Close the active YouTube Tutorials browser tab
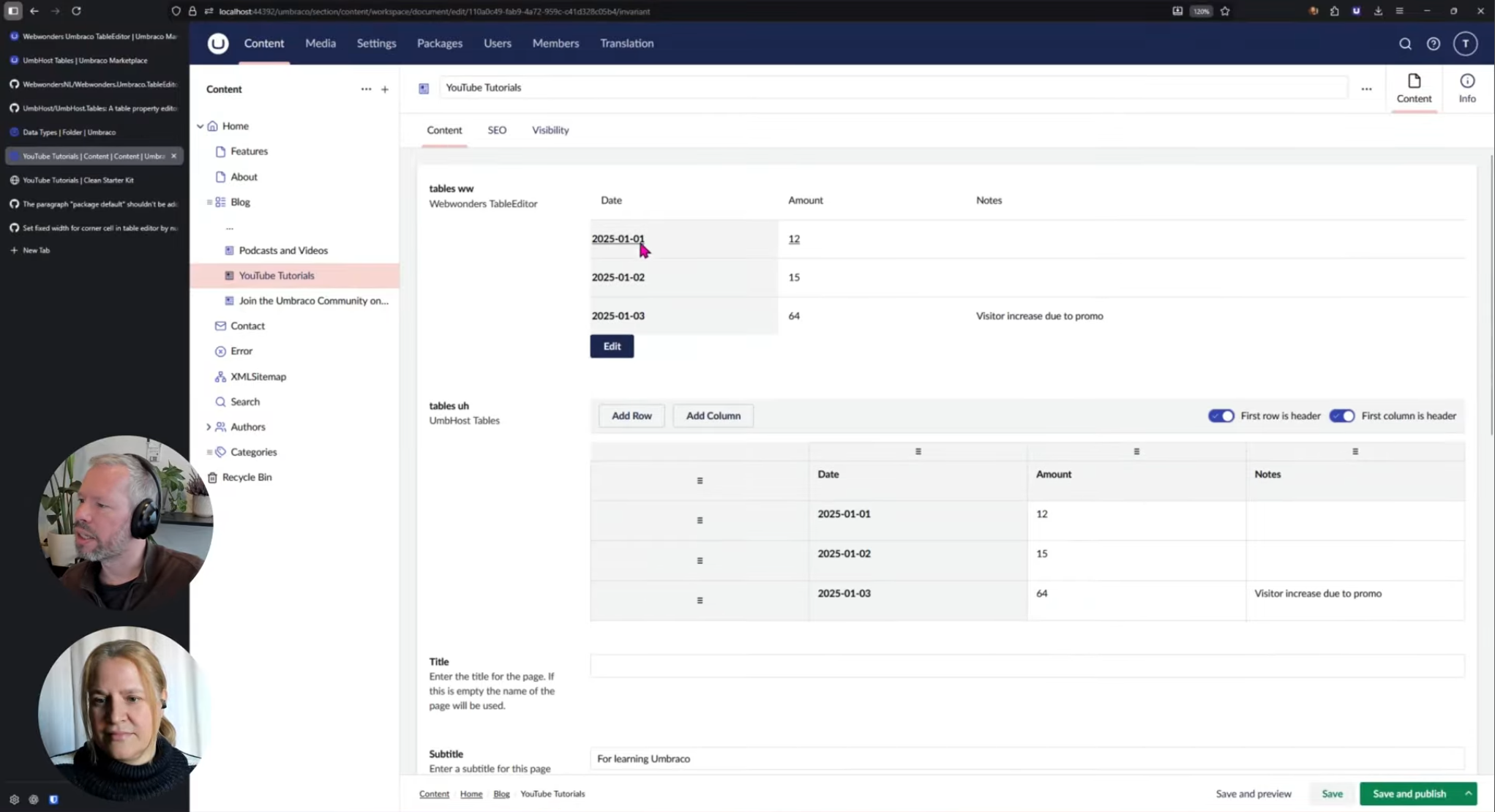Image resolution: width=1495 pixels, height=812 pixels. (173, 156)
